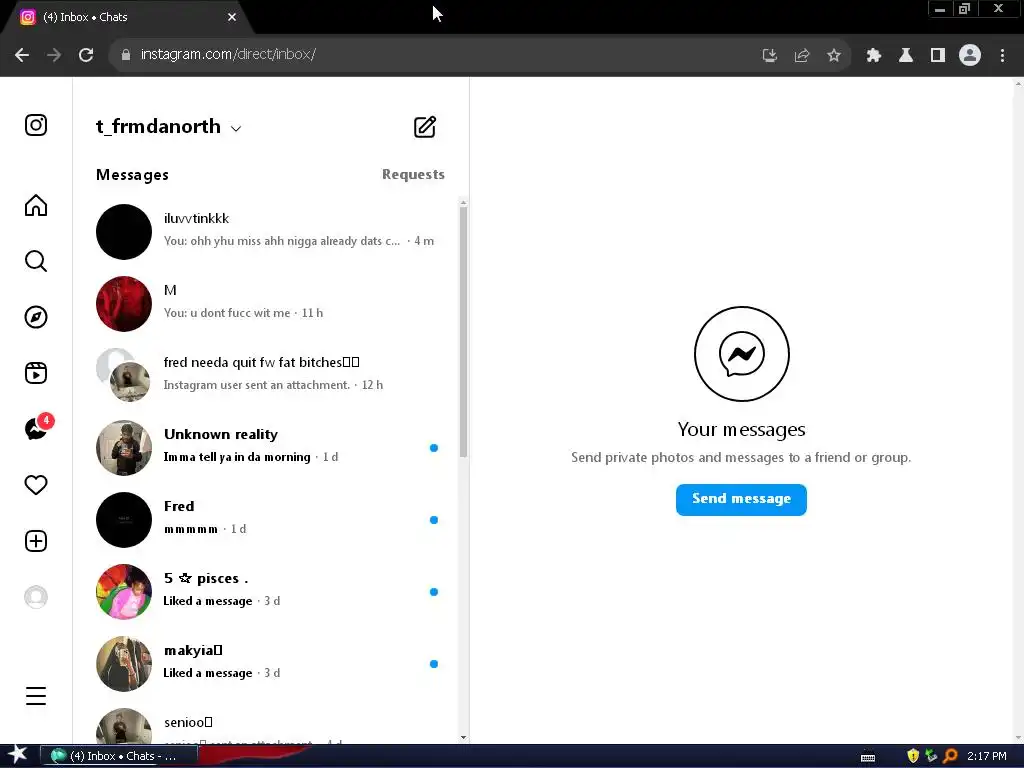Image resolution: width=1024 pixels, height=768 pixels.
Task: Open the Fred conversation
Action: (266, 519)
